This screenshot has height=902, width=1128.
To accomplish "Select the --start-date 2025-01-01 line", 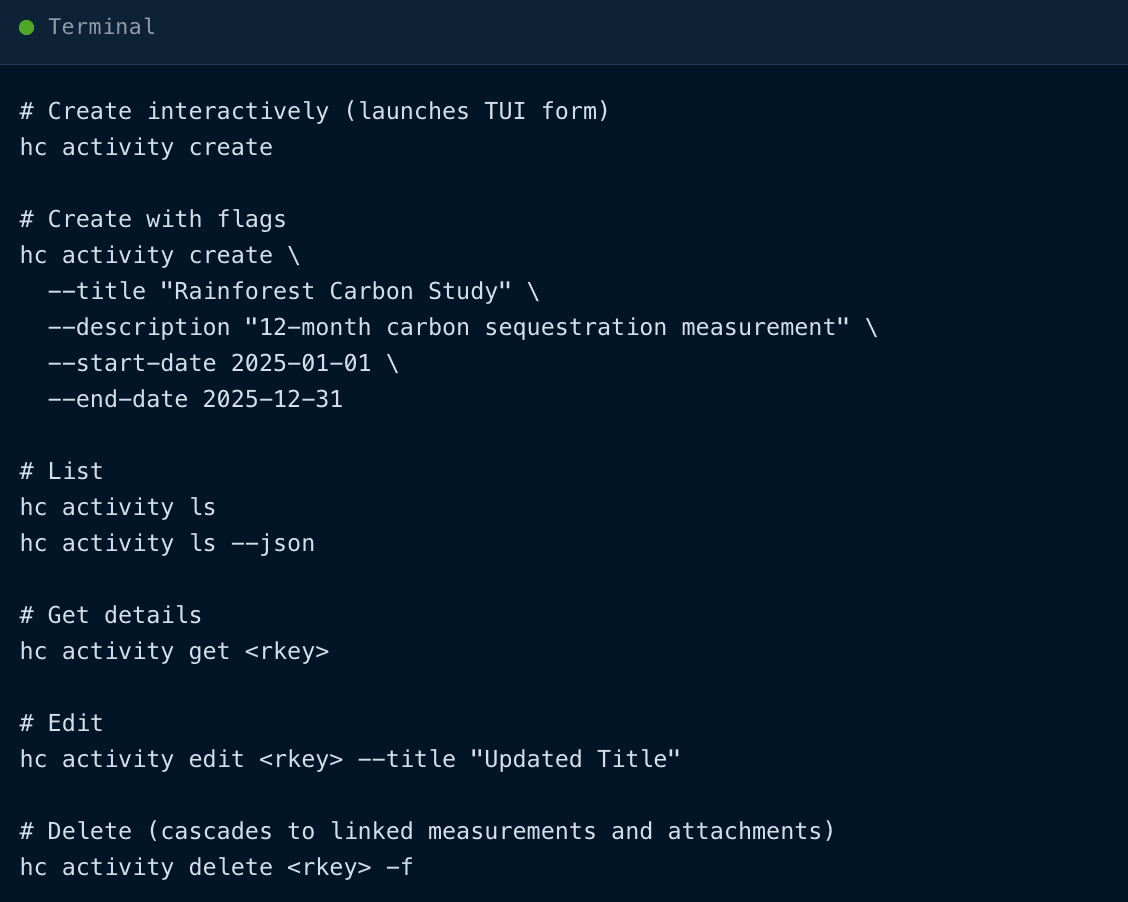I will (222, 363).
